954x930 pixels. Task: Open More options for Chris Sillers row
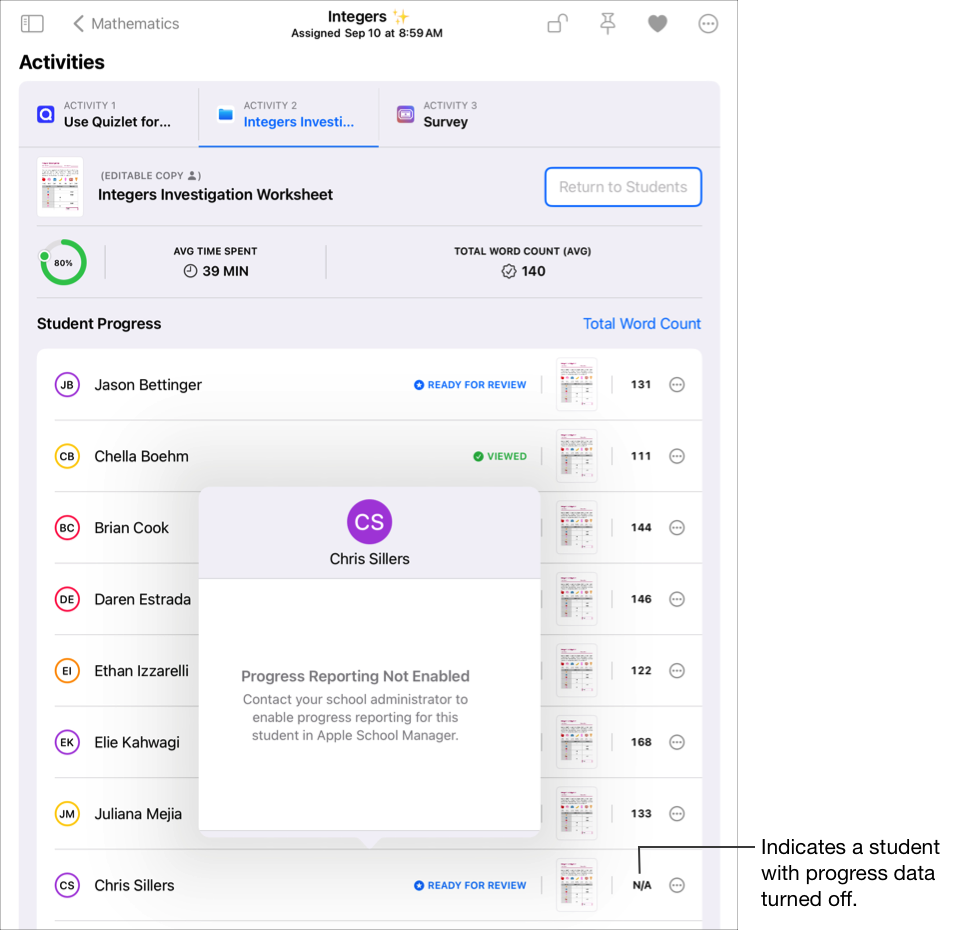(x=677, y=885)
